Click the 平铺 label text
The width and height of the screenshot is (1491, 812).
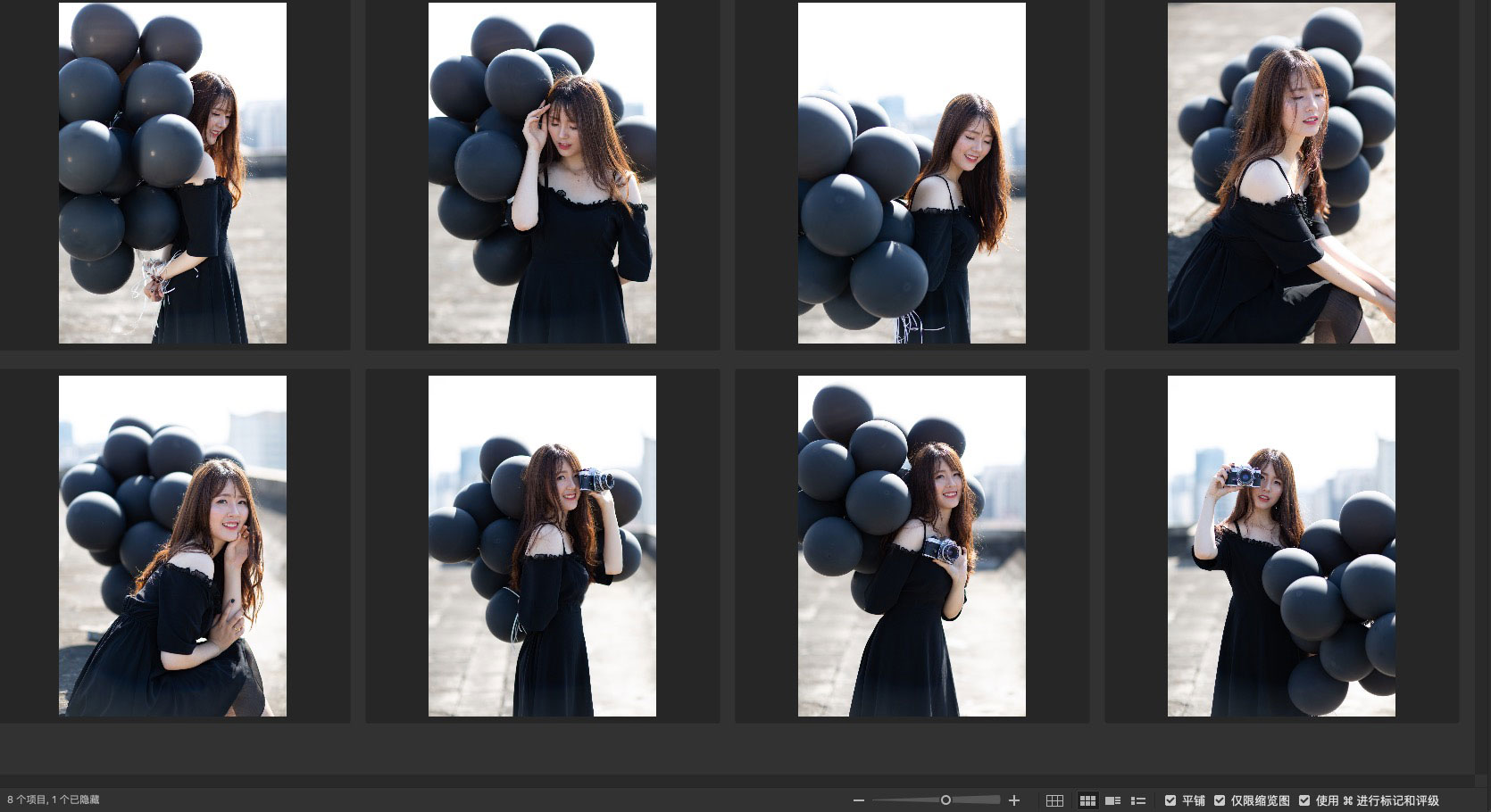point(1194,800)
